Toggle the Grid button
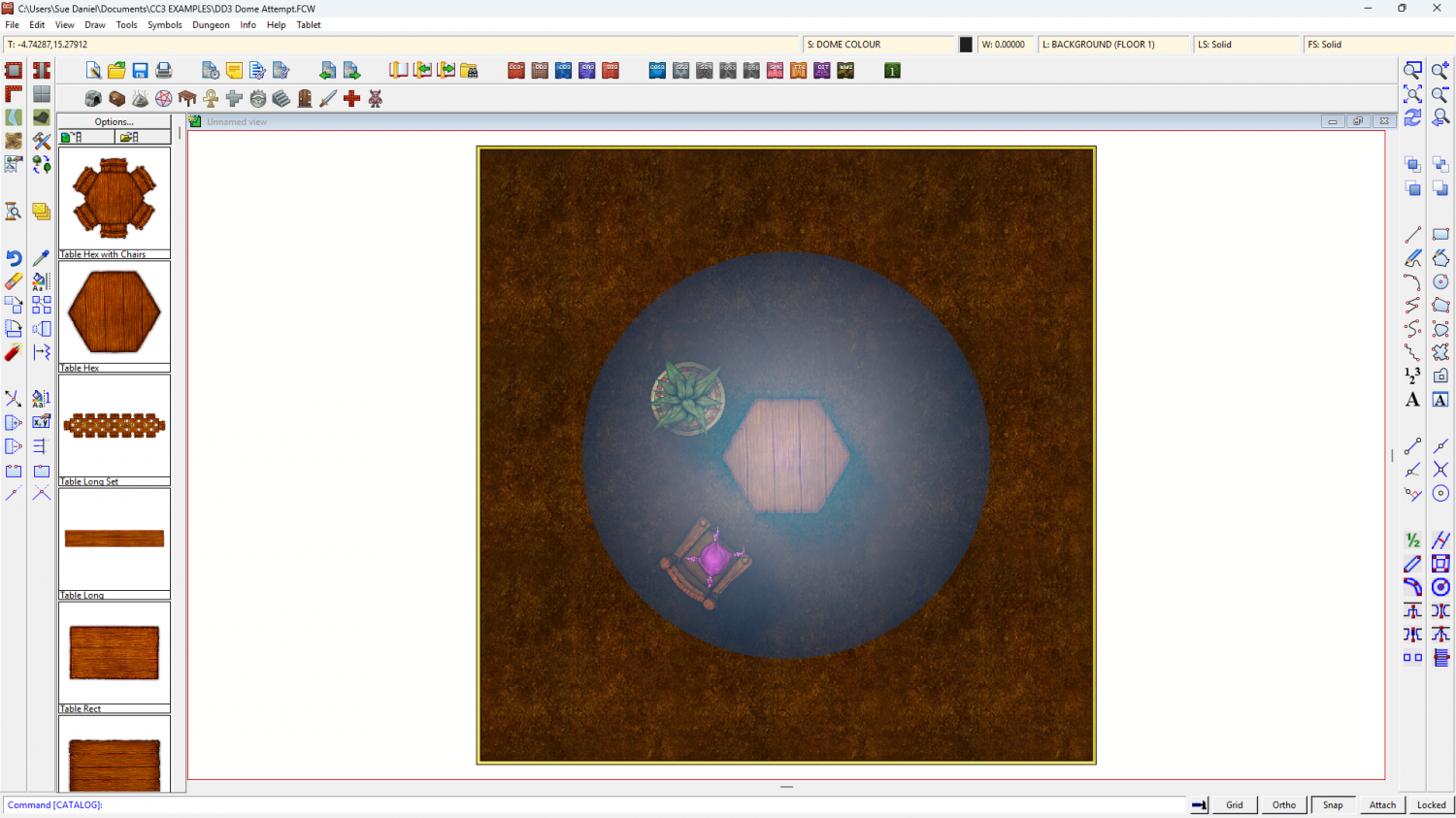The width and height of the screenshot is (1456, 818). [x=1234, y=804]
